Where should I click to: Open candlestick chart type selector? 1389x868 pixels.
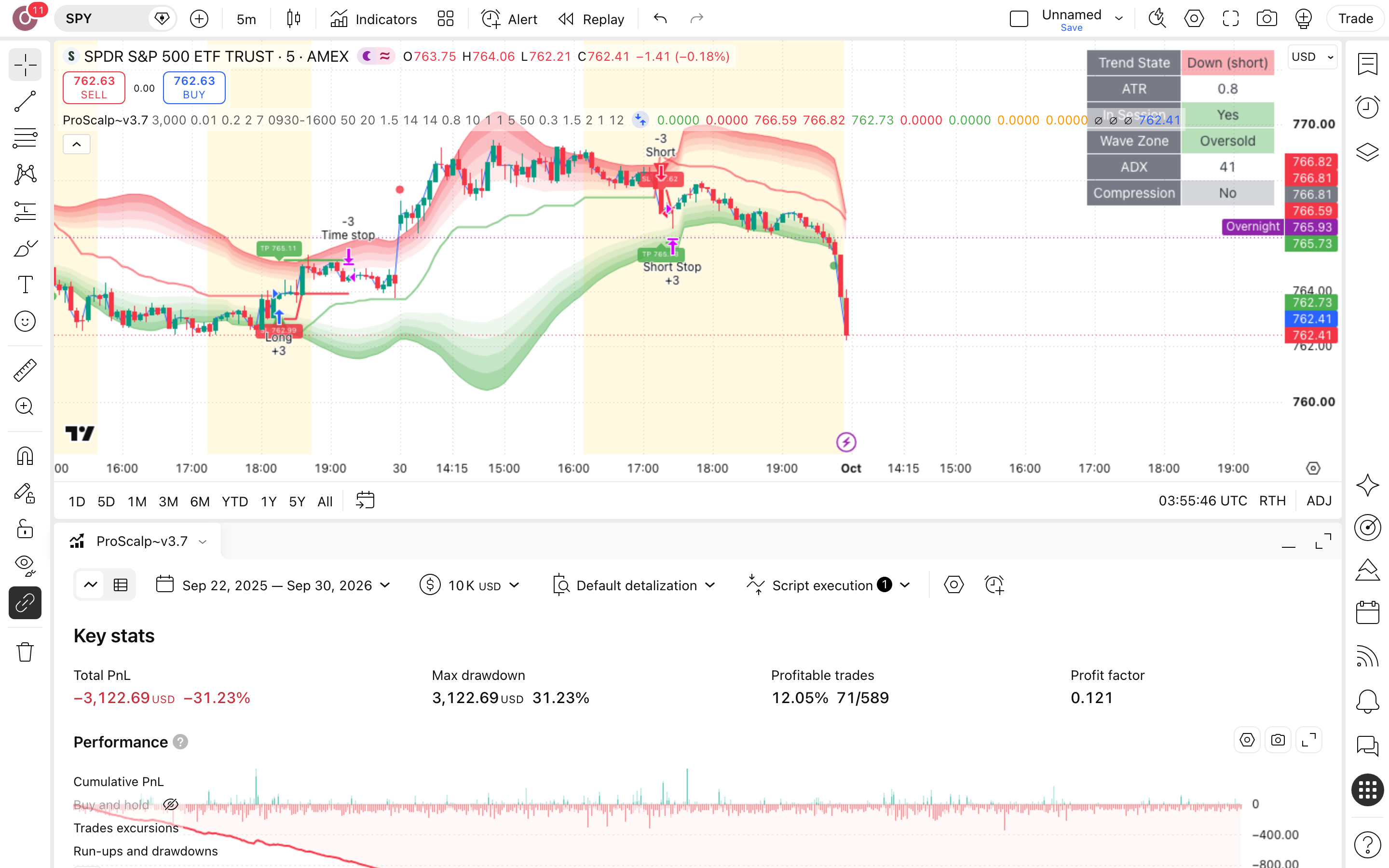click(293, 19)
